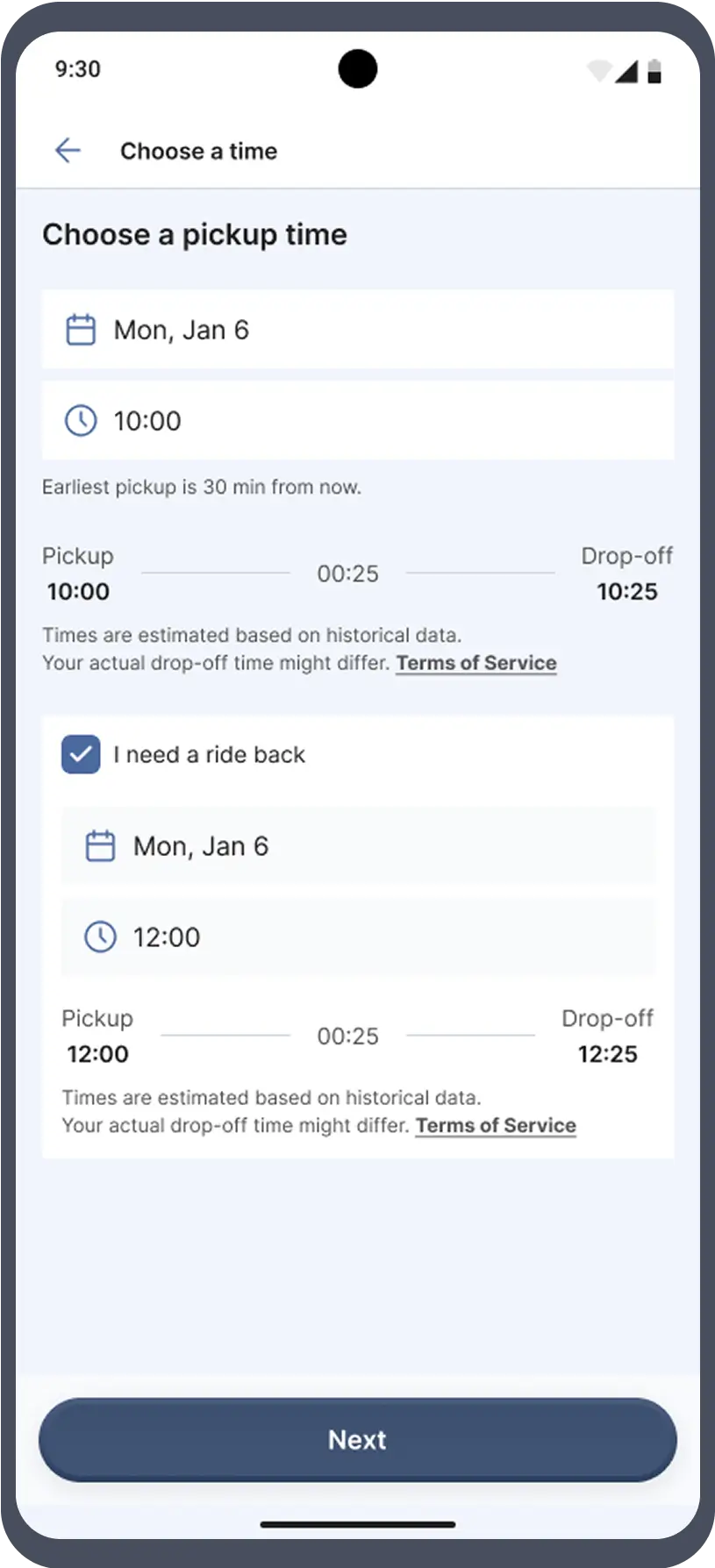This screenshot has width=715, height=1568.
Task: Open the pickup time picker showing 10:00
Action: coord(358,421)
